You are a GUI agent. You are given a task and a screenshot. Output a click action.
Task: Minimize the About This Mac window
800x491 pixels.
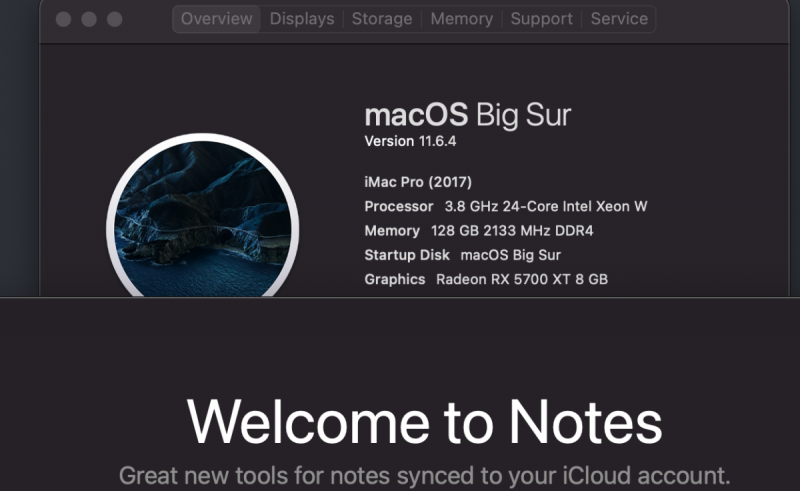pyautogui.click(x=89, y=19)
